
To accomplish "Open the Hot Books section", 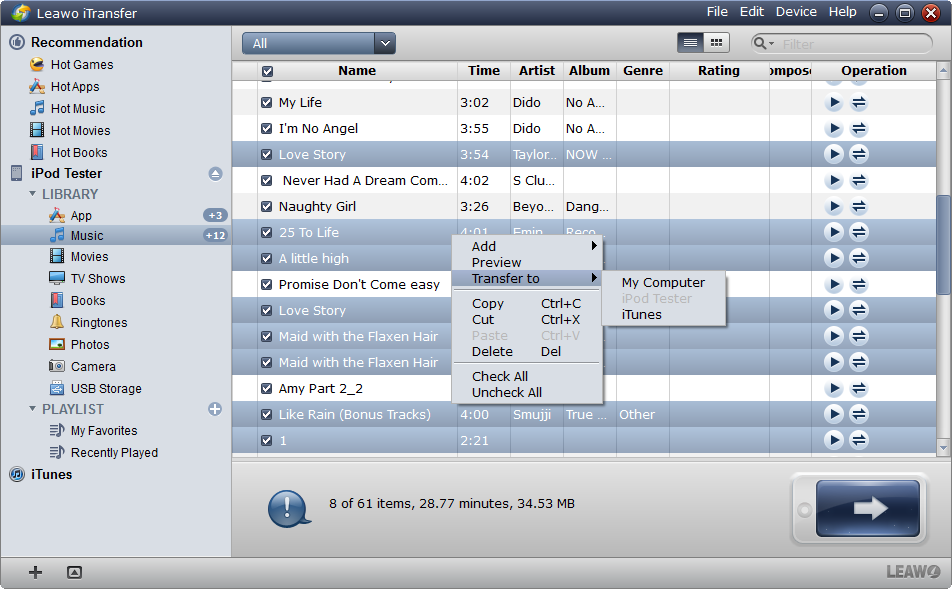I will tap(78, 152).
